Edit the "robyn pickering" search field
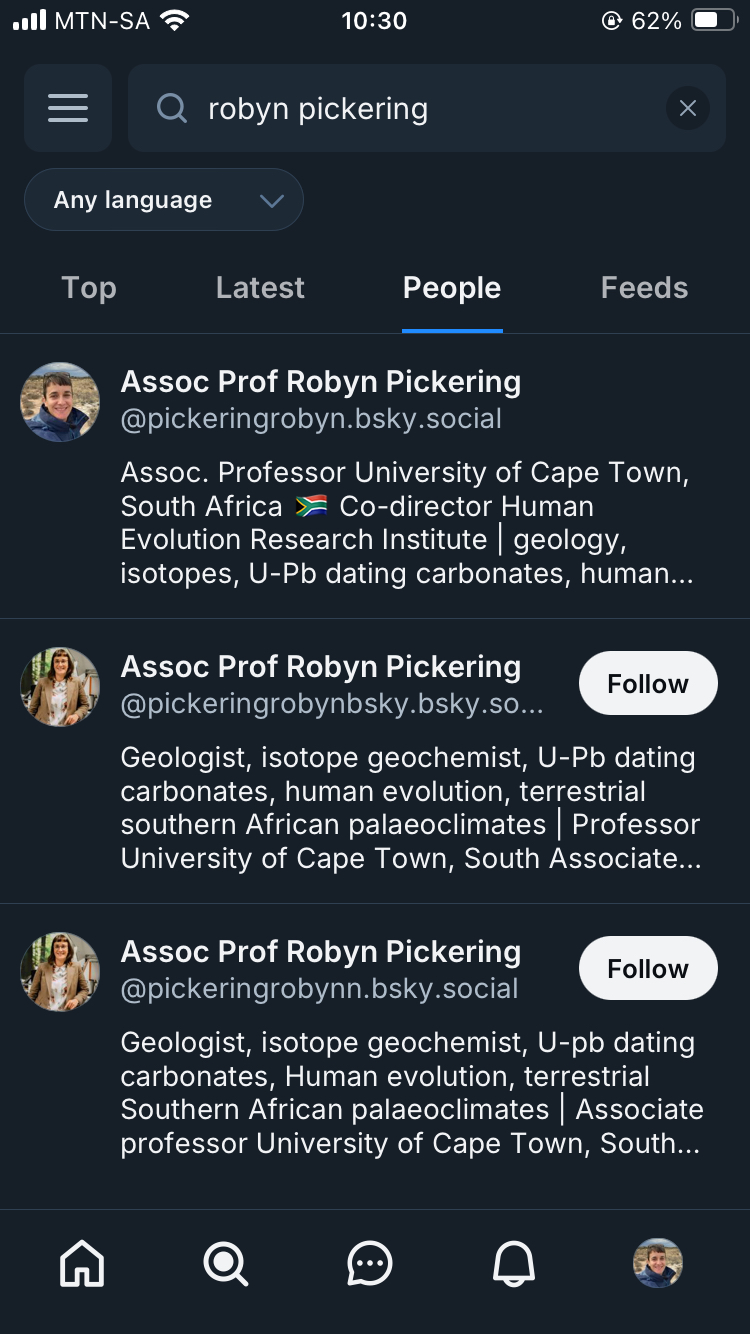 tap(420, 108)
